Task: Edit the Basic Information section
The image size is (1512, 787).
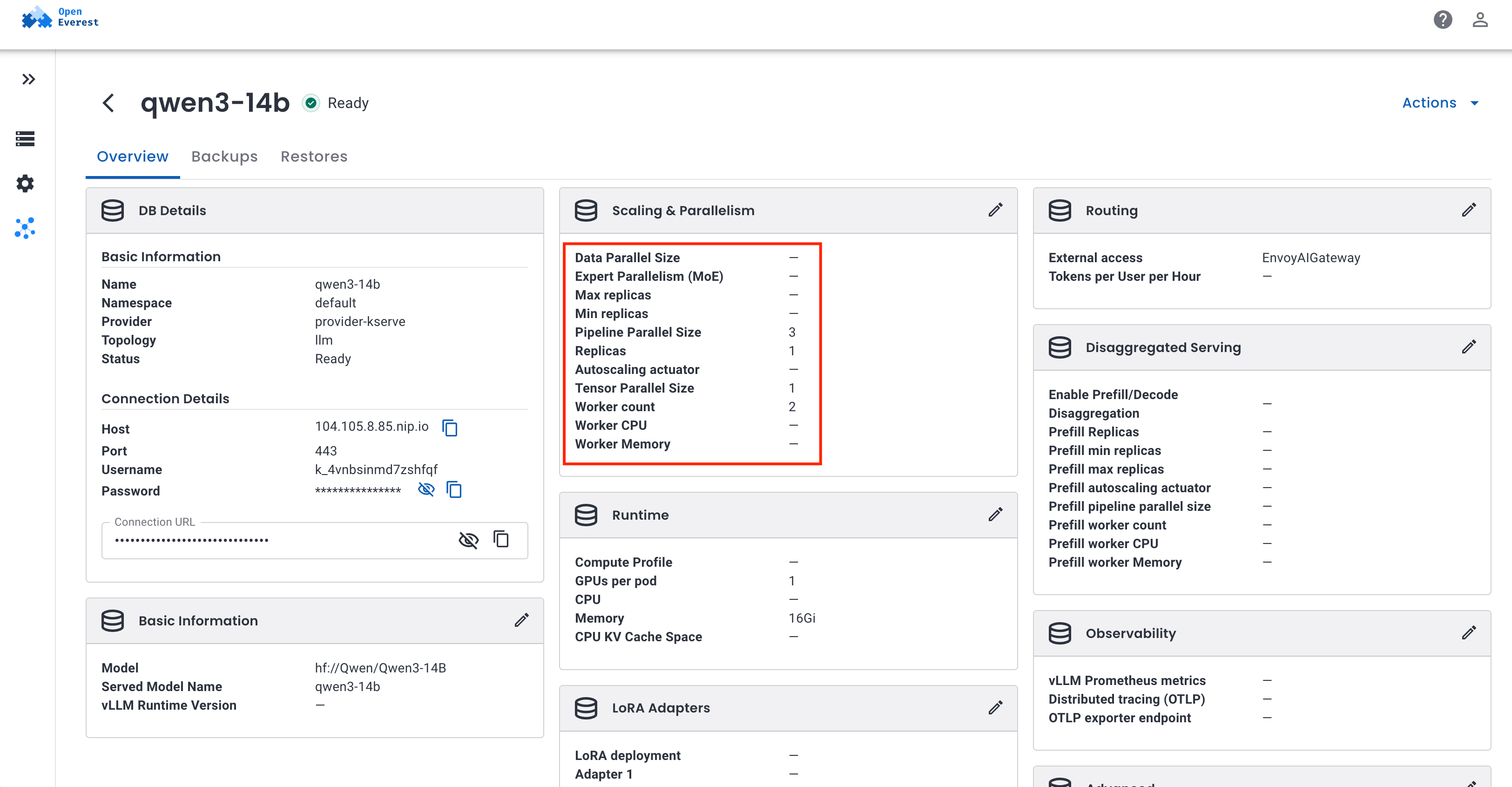Action: click(x=522, y=620)
